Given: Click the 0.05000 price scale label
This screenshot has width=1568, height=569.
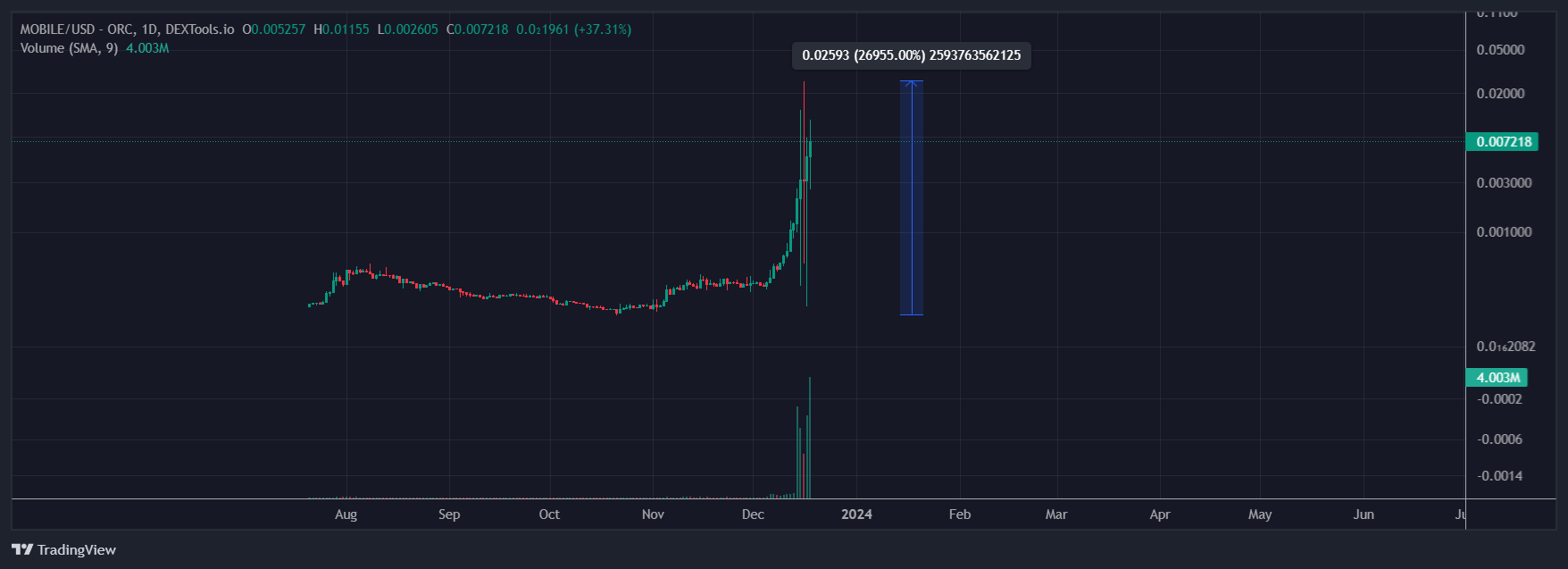Looking at the screenshot, I should pyautogui.click(x=1500, y=50).
